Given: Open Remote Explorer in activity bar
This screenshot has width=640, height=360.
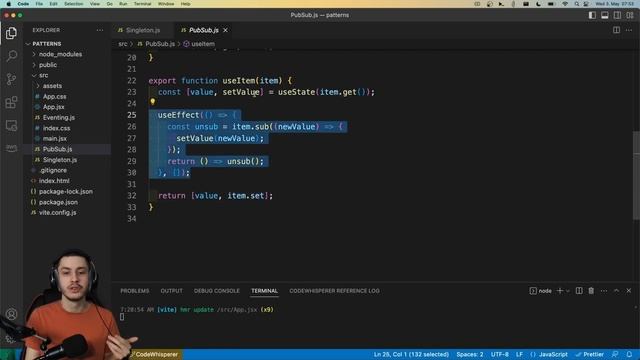Looking at the screenshot, I should point(11,125).
